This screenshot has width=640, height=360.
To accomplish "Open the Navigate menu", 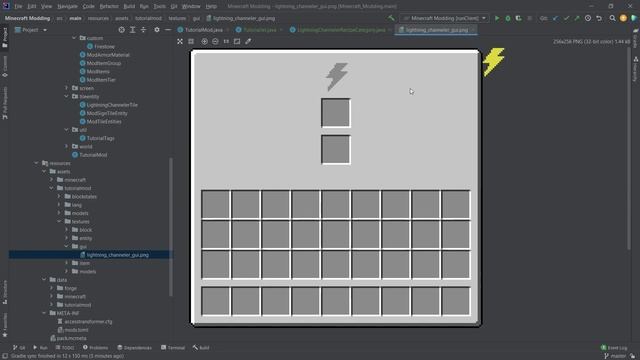I will click(67, 7).
